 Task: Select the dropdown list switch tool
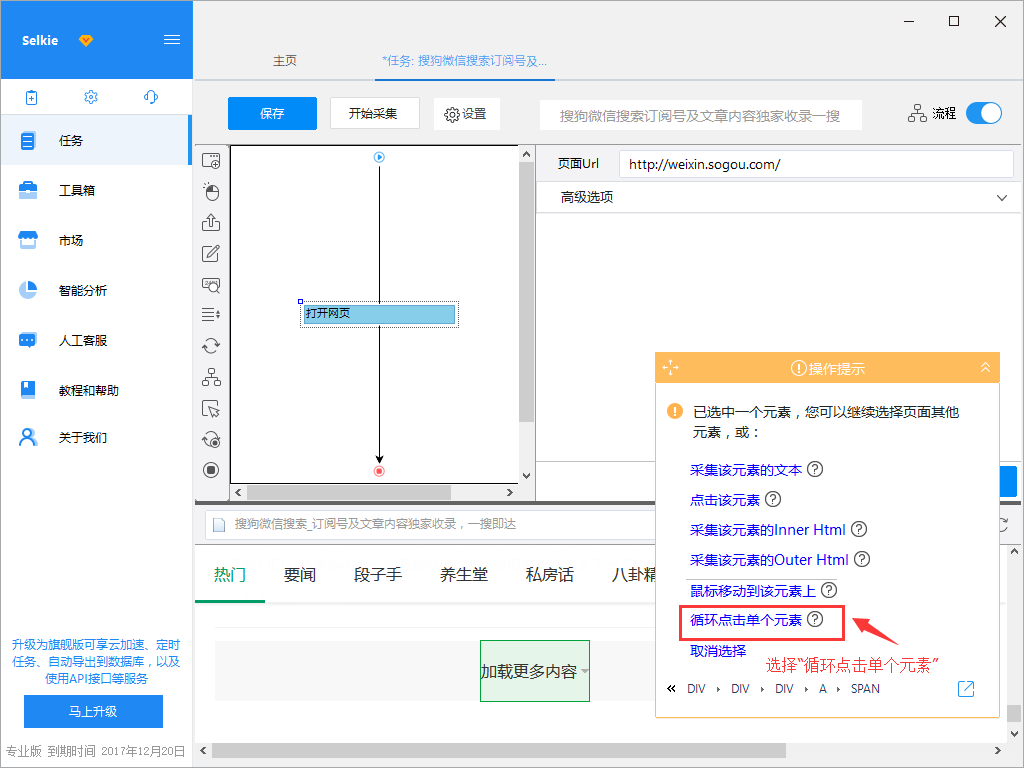coord(211,315)
